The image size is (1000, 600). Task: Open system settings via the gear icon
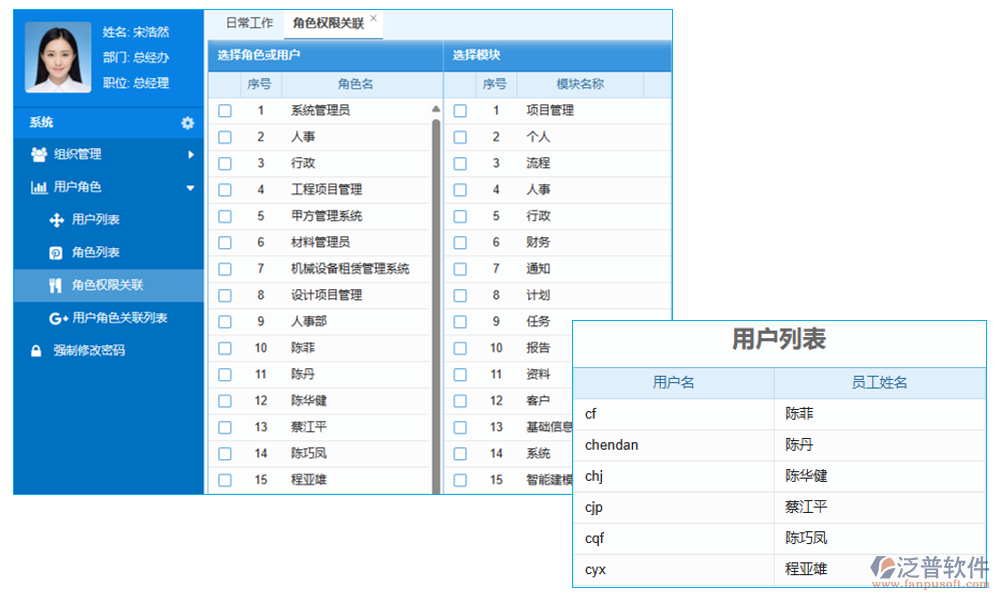click(x=187, y=122)
